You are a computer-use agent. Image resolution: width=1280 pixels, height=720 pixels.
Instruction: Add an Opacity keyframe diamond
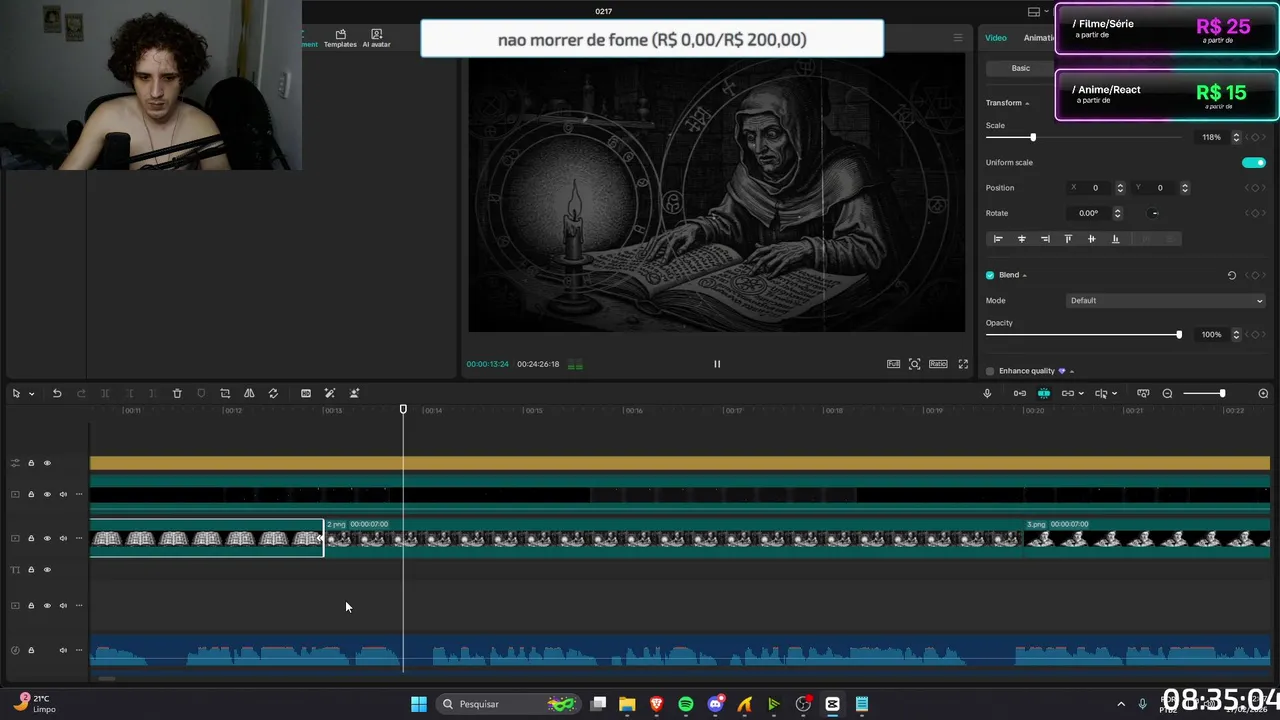(x=1254, y=334)
